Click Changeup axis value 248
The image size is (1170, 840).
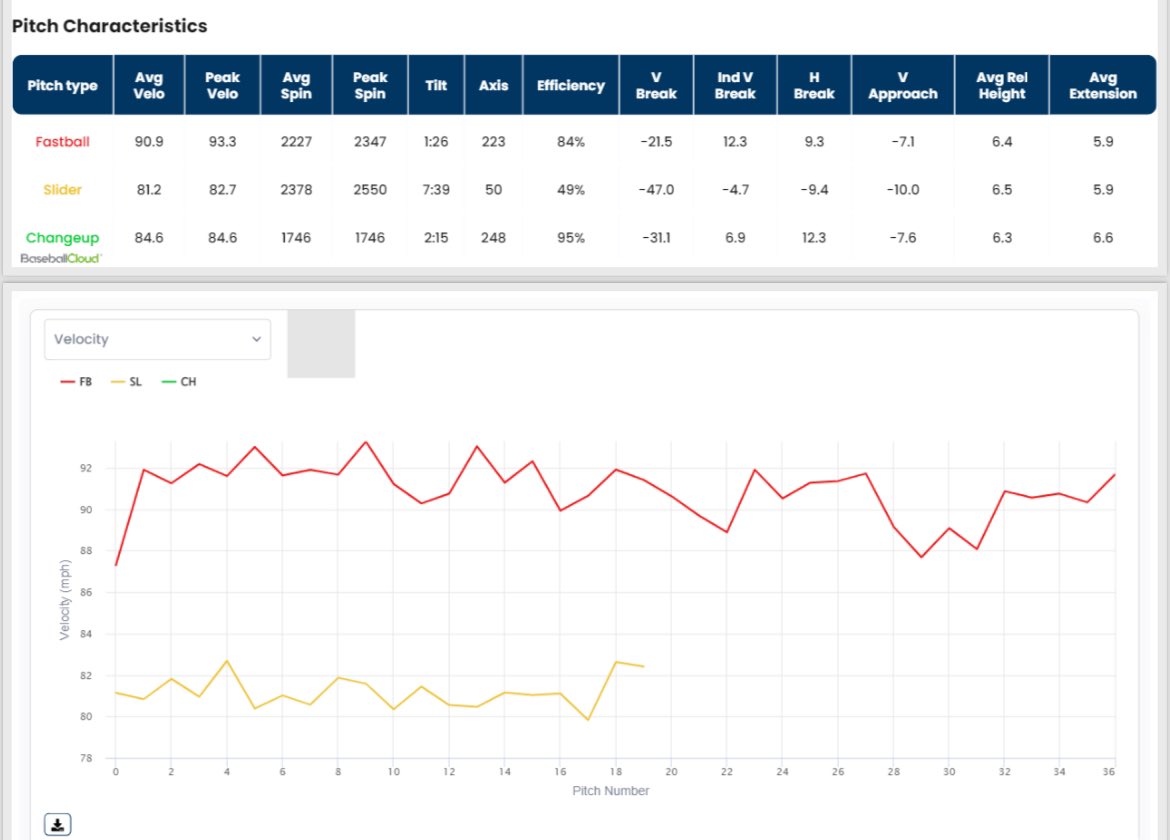pos(493,238)
